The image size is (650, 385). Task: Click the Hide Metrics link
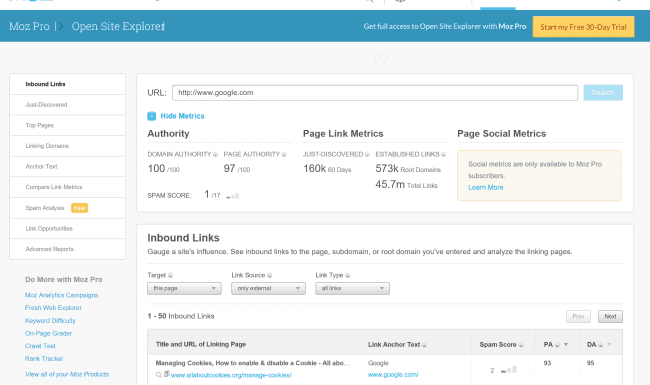point(182,116)
